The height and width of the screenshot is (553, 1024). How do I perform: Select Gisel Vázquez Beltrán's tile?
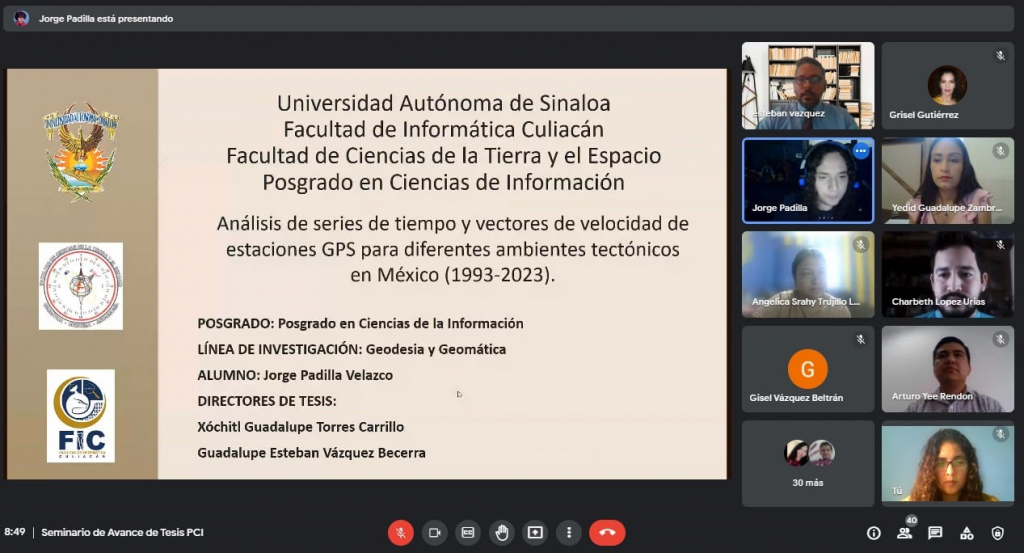(808, 370)
